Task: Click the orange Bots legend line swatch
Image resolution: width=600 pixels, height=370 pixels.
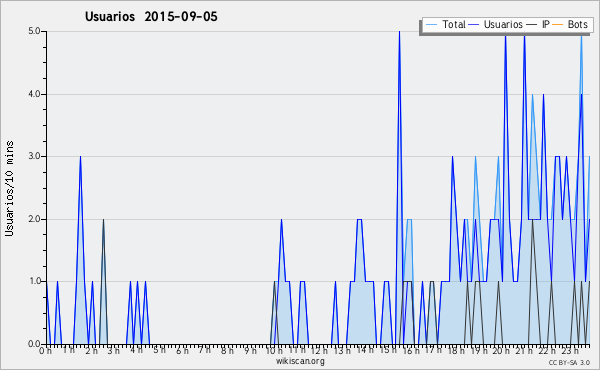Action: coord(558,25)
